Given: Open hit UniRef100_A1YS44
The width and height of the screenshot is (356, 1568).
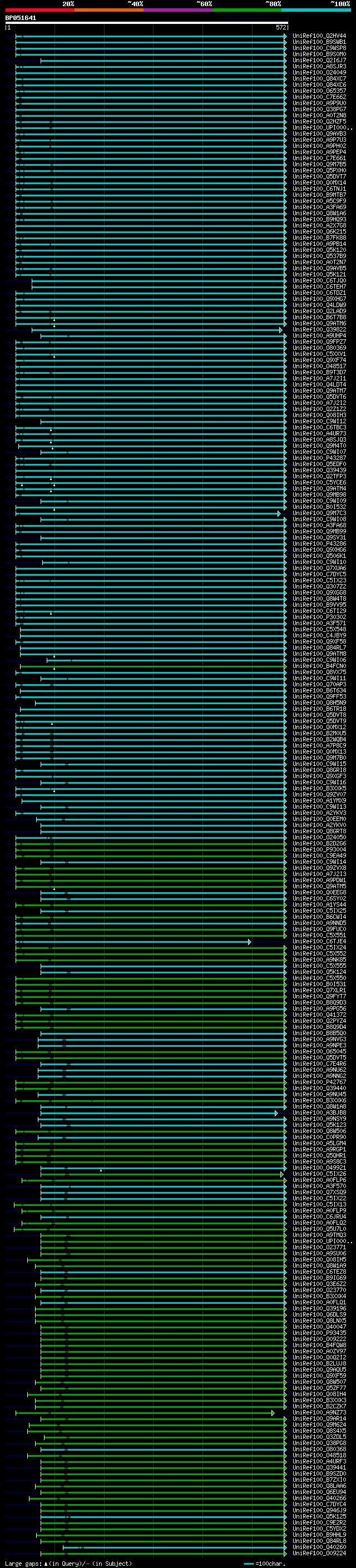Looking at the screenshot, I should [319, 904].
